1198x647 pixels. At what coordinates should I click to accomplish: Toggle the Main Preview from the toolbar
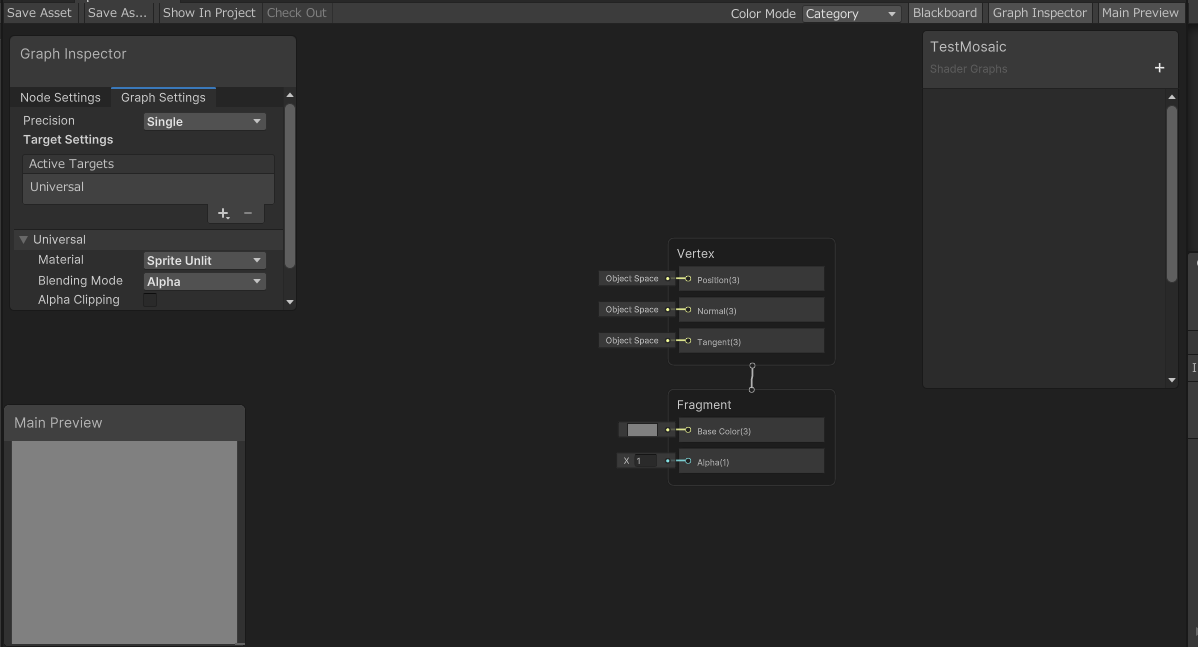click(x=1140, y=12)
